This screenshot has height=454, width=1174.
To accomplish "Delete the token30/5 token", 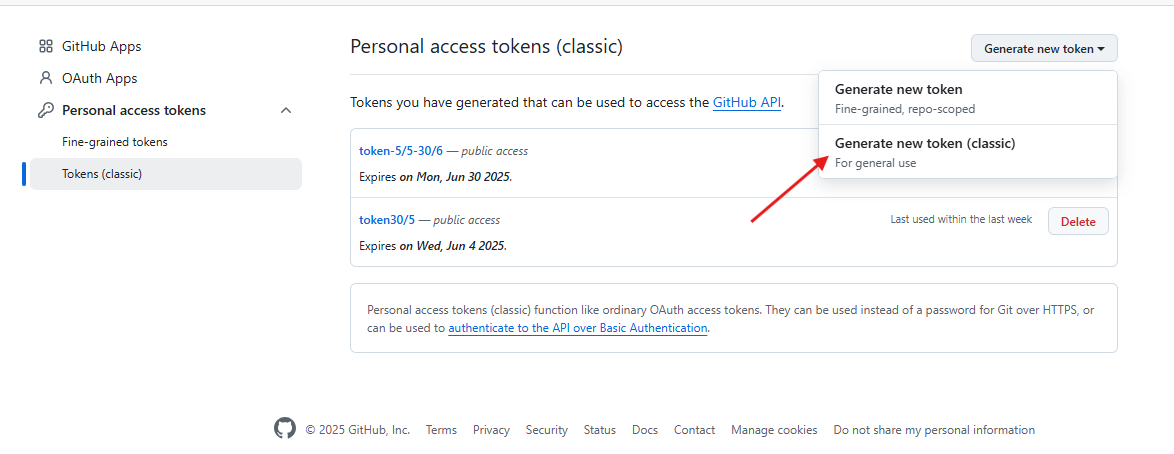I will pyautogui.click(x=1077, y=221).
